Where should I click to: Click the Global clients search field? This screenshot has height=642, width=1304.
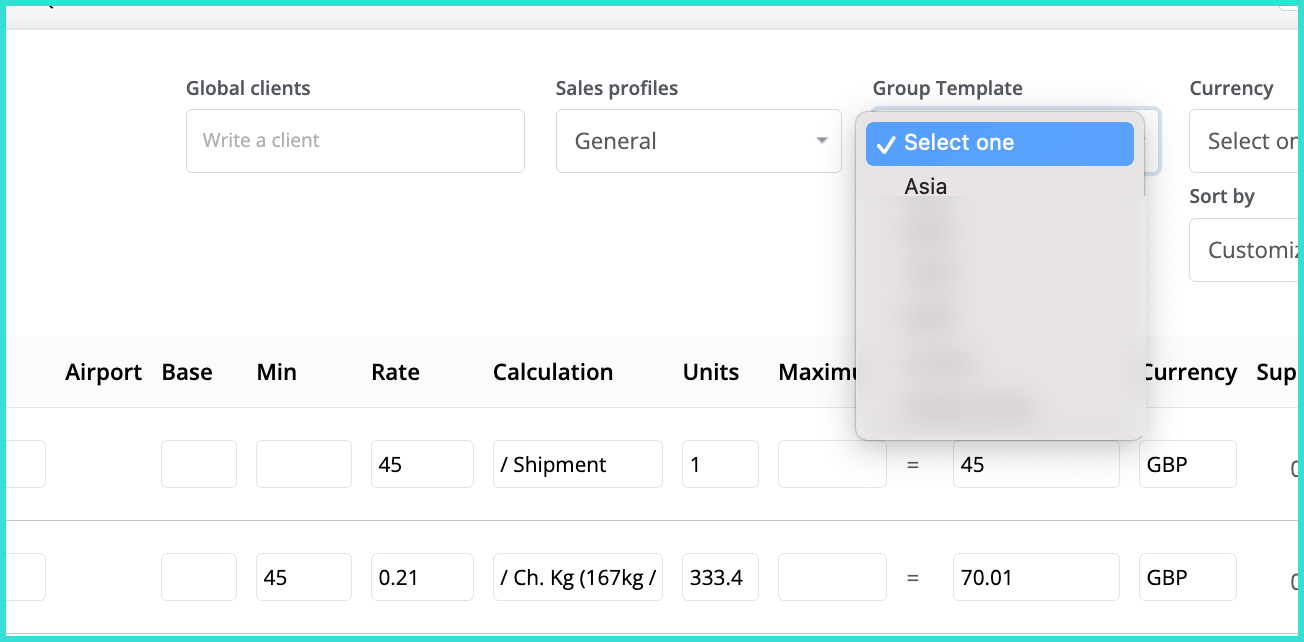tap(355, 141)
